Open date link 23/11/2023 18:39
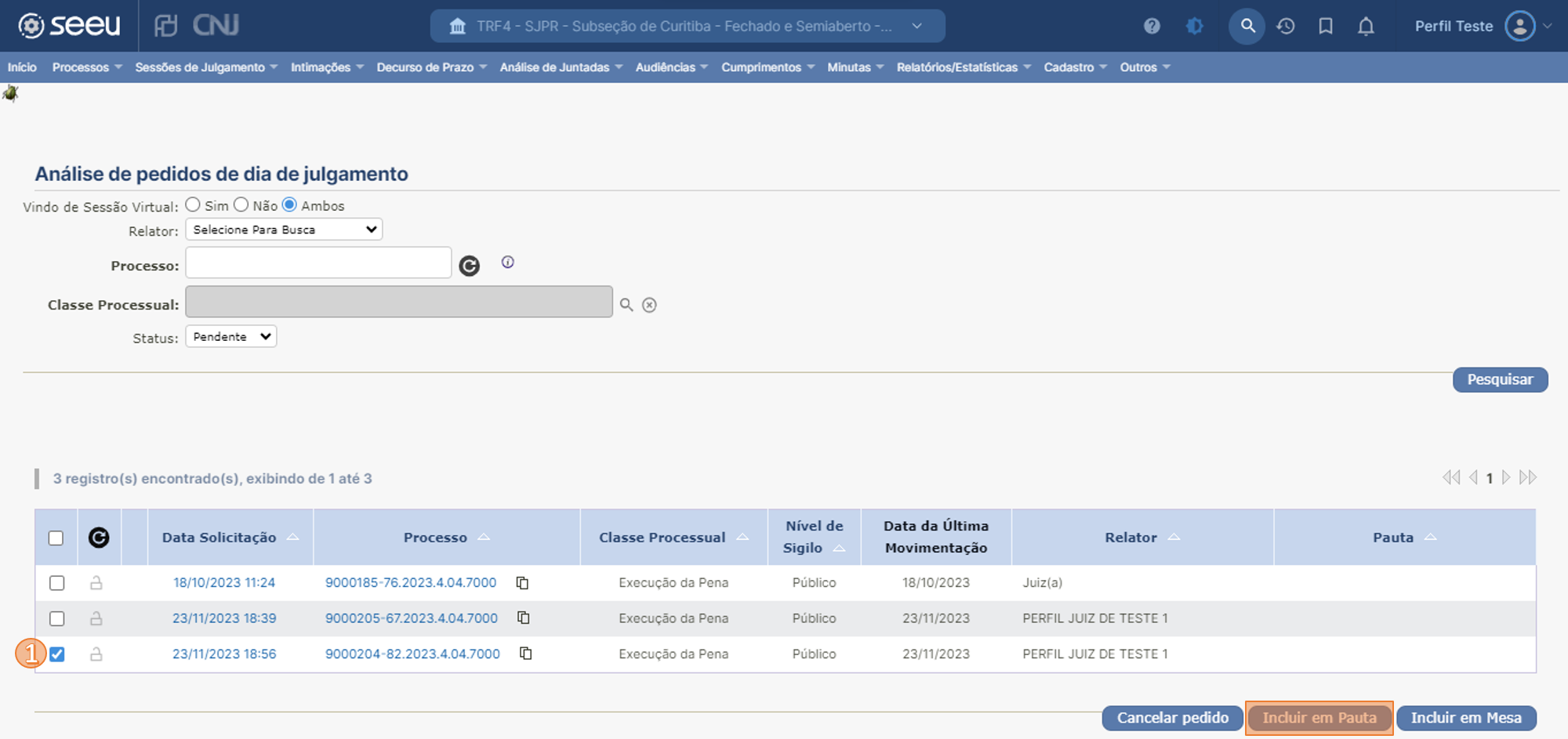The height and width of the screenshot is (739, 1568). (224, 618)
